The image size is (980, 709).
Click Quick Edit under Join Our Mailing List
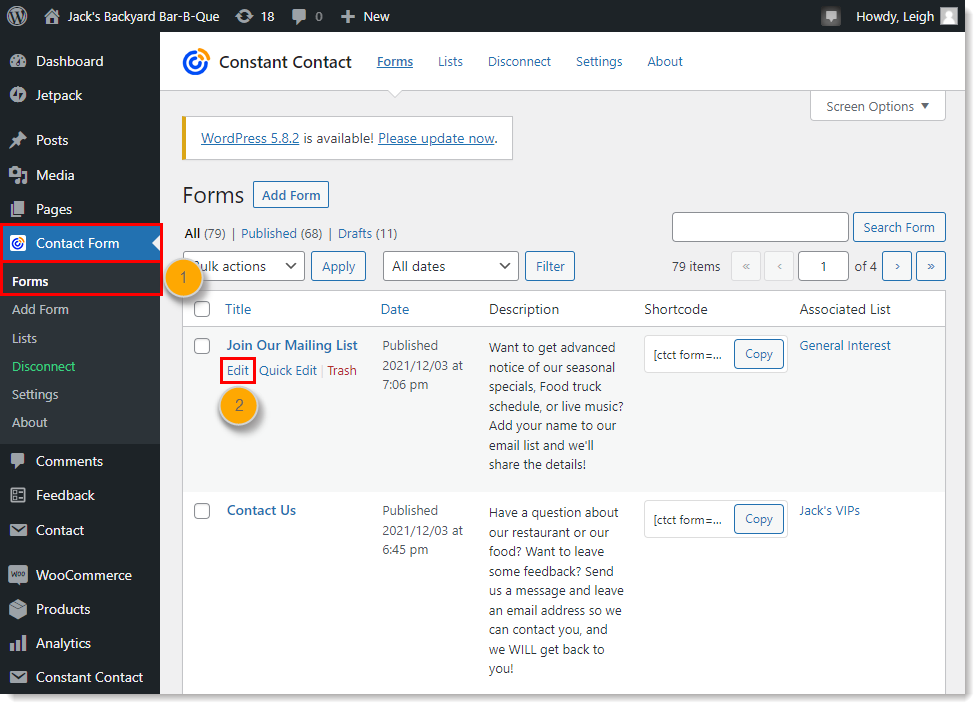tap(288, 370)
